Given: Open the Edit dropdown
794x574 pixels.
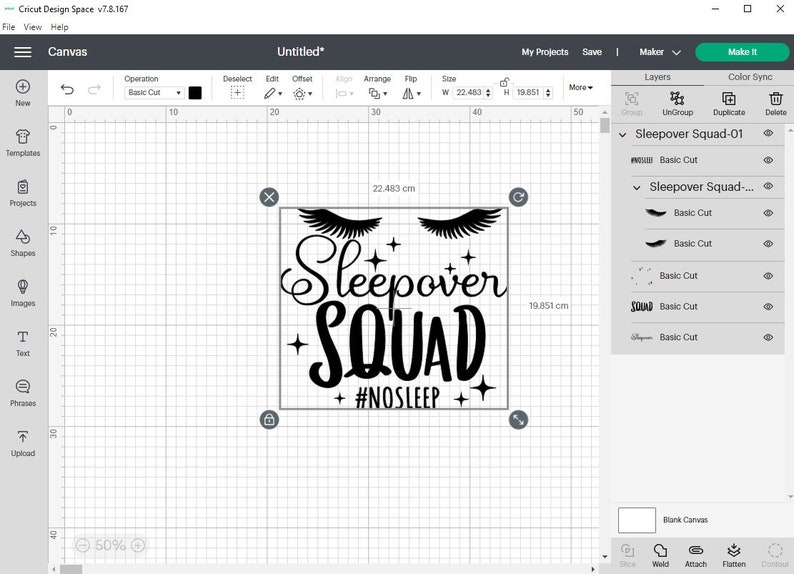Looking at the screenshot, I should coord(272,93).
